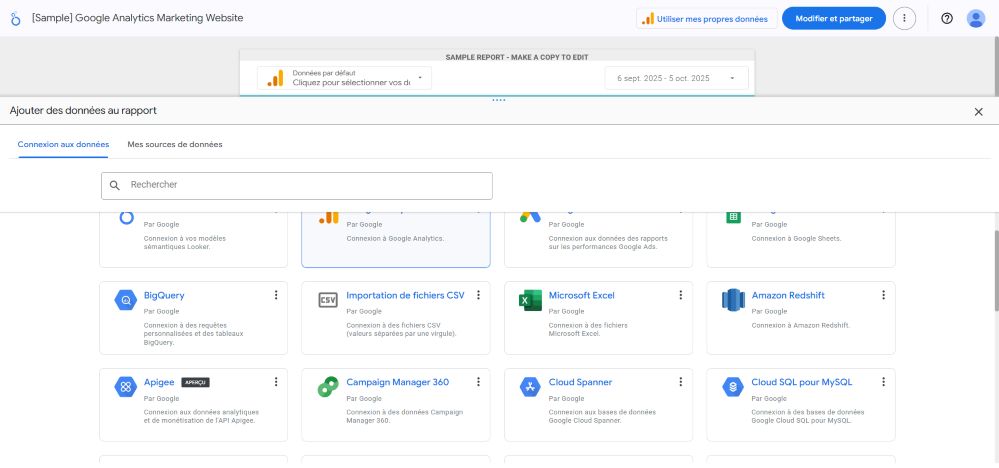Open Microsoft Excel card three-dot menu
This screenshot has height=468, width=999.
tap(681, 295)
